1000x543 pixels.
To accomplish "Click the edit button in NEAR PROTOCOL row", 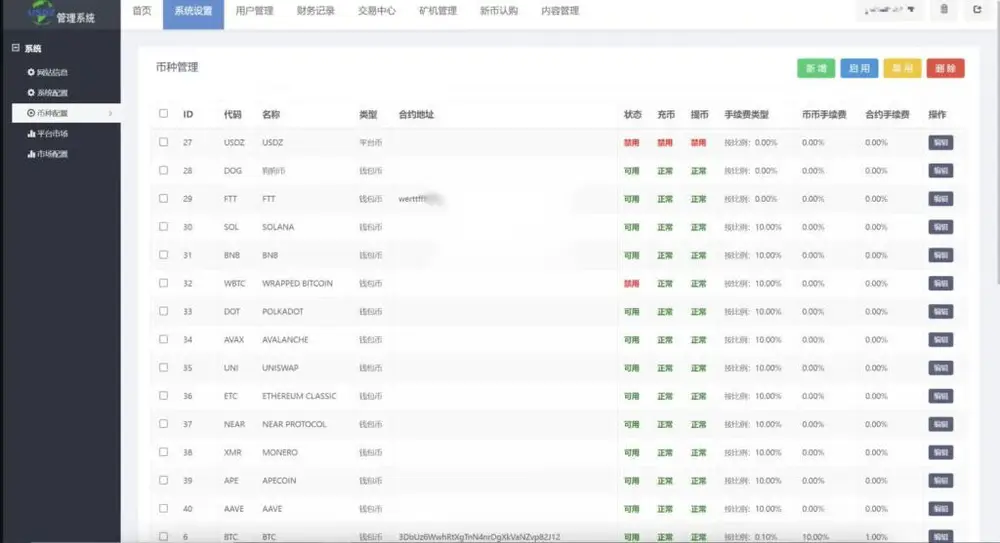I will tap(941, 424).
